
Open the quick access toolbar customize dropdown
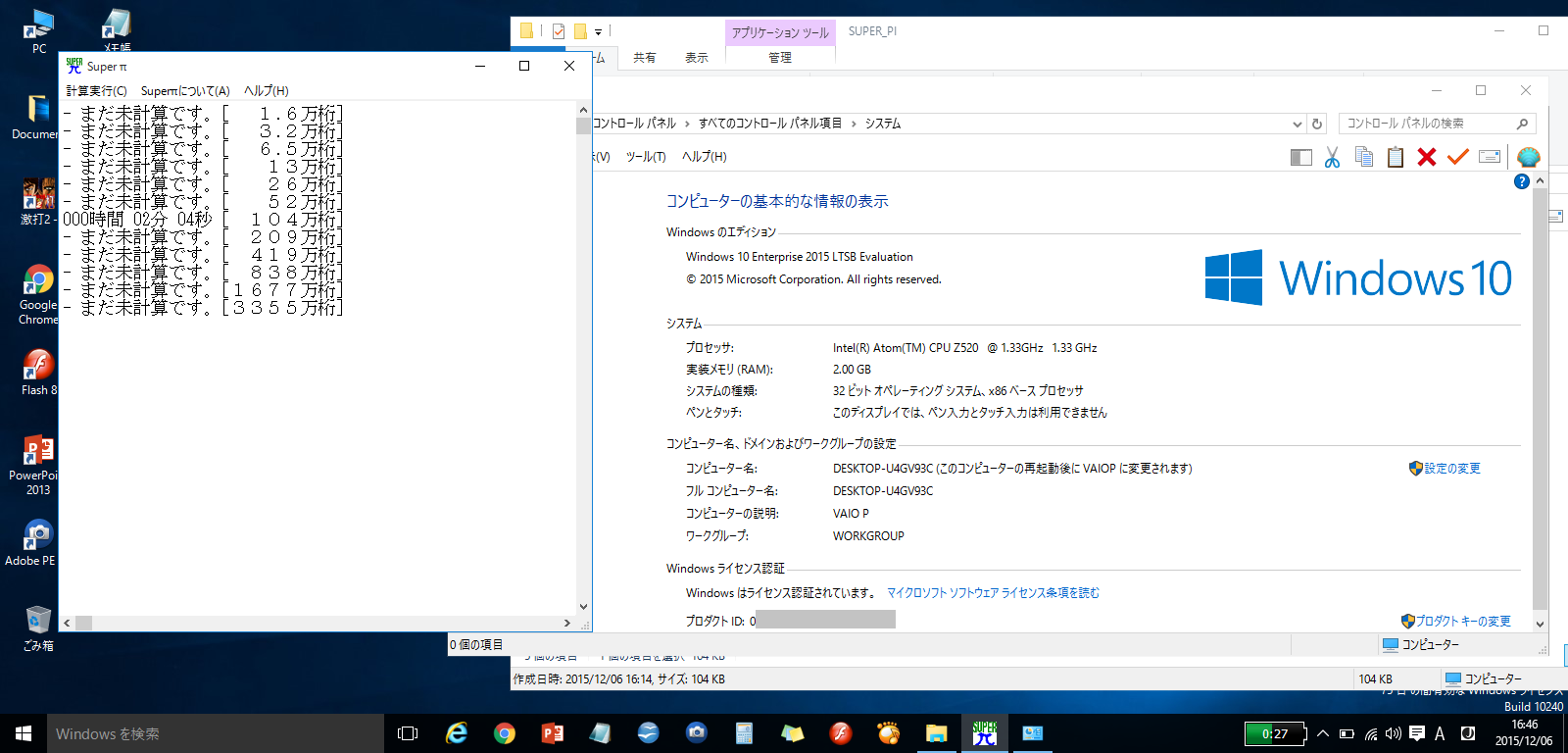click(x=598, y=32)
